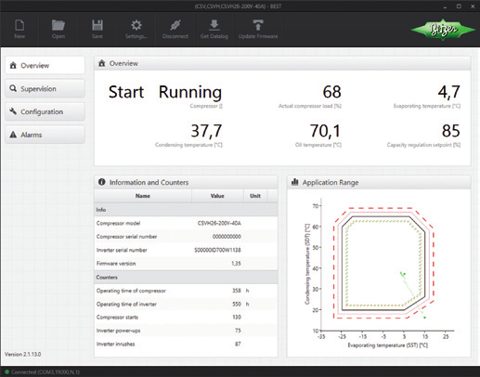The height and width of the screenshot is (377, 480).
Task: Click the Version 2.1.13.0 label
Action: click(x=23, y=354)
